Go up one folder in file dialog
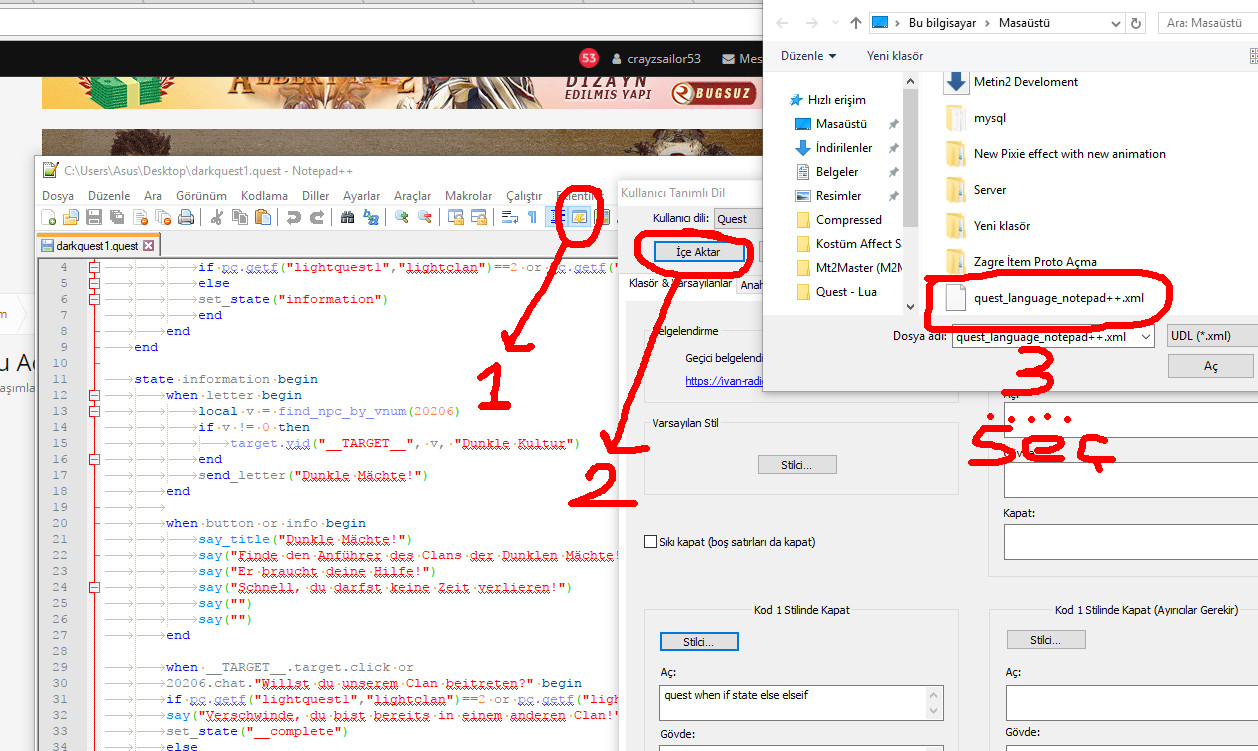Screen dimensions: 1258x751 [x=856, y=22]
